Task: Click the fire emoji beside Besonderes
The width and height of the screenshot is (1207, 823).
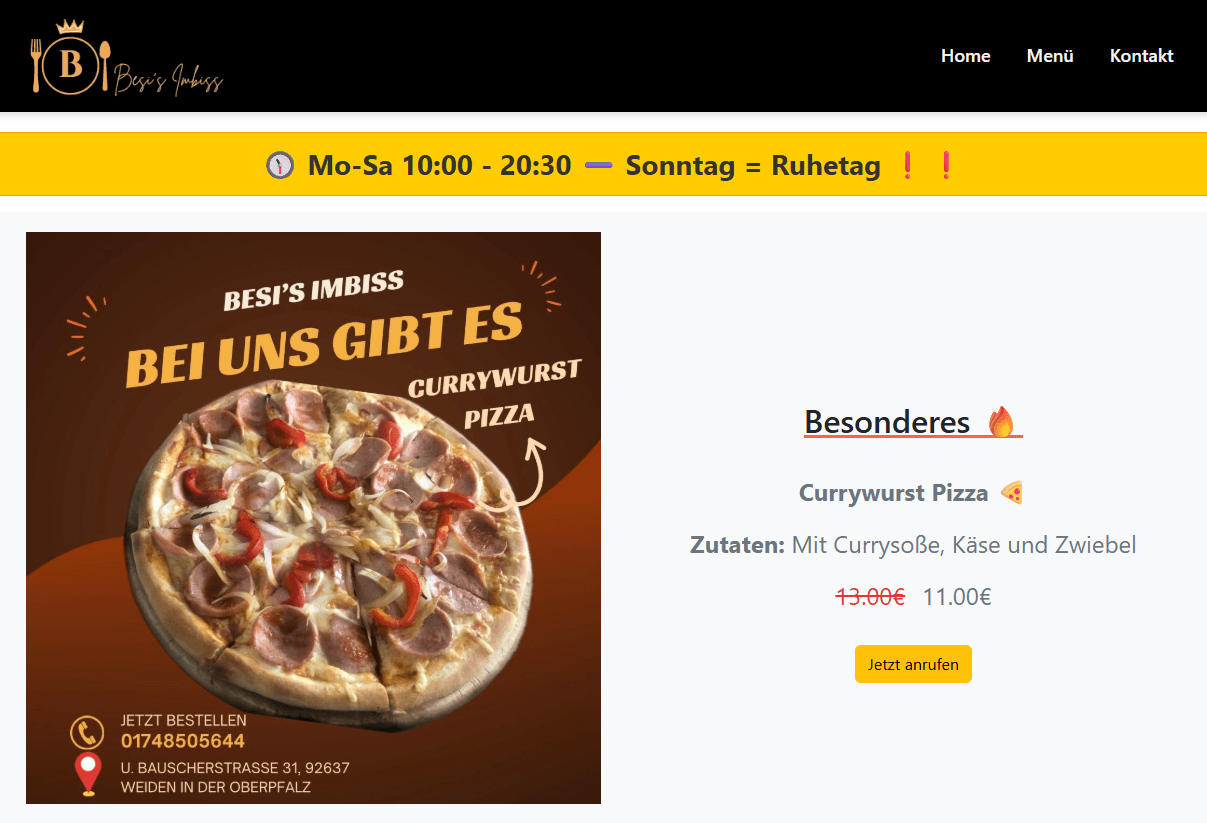Action: click(x=1001, y=422)
